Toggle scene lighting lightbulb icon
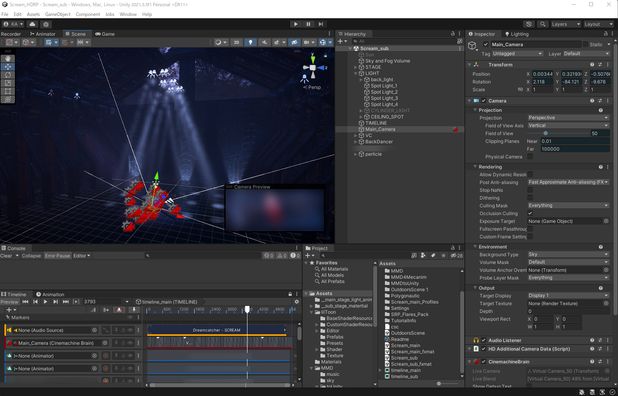Viewport: 618px width, 396px height. click(250, 42)
